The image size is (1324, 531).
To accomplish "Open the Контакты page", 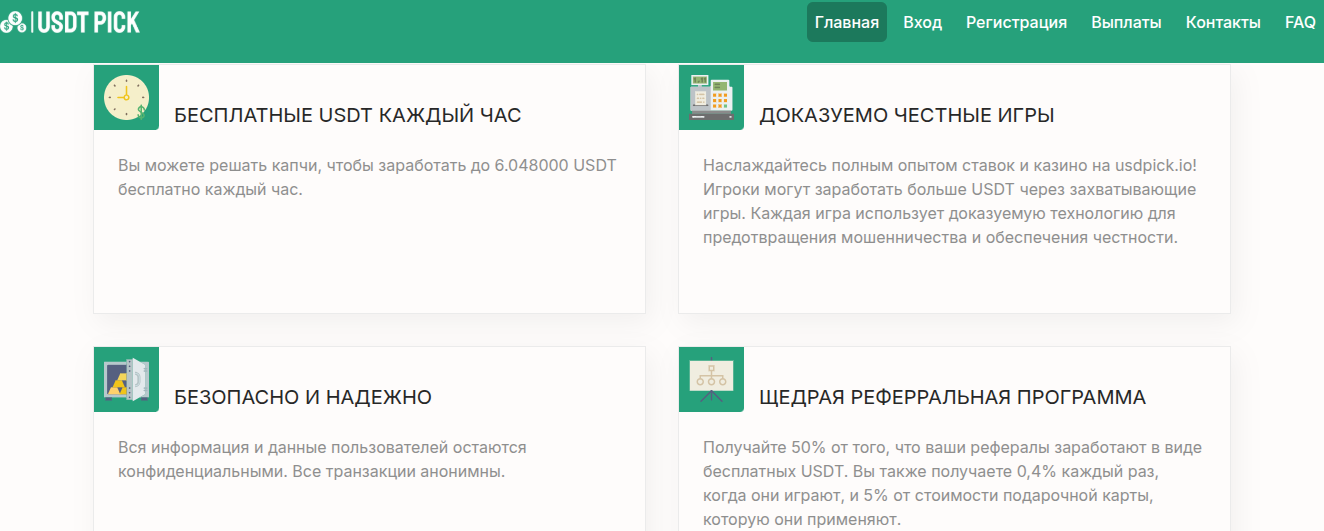I will point(1223,22).
